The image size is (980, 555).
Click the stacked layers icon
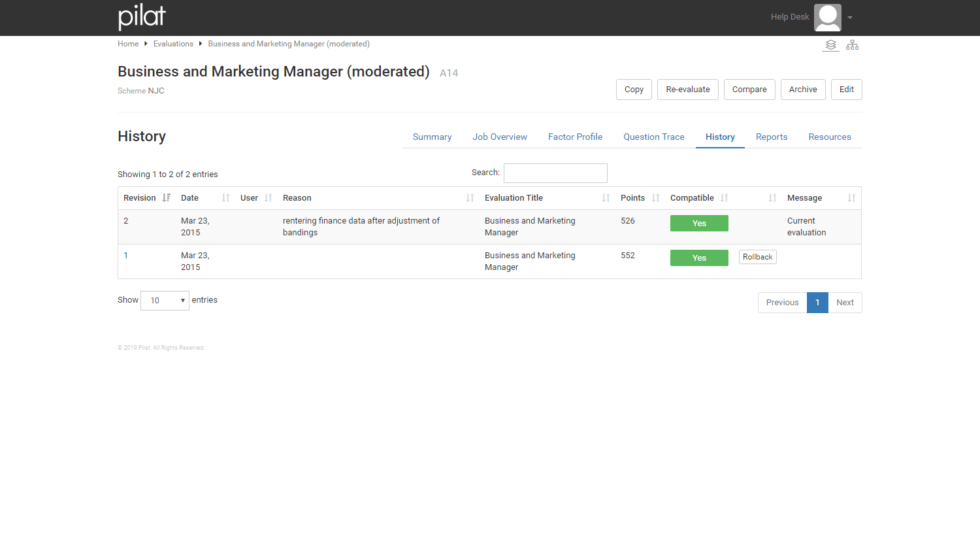(831, 45)
